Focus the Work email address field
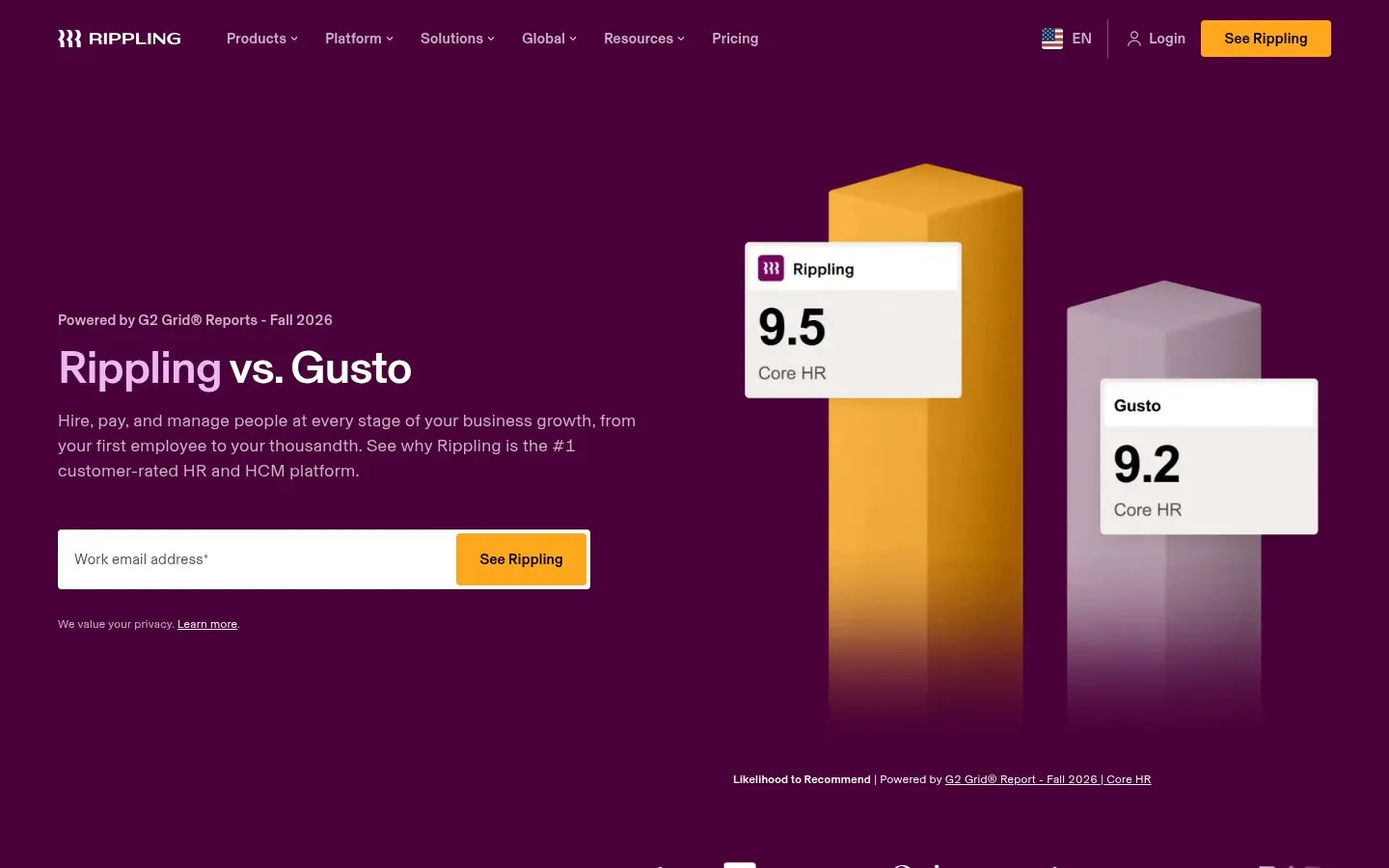This screenshot has width=1389, height=868. tap(258, 559)
